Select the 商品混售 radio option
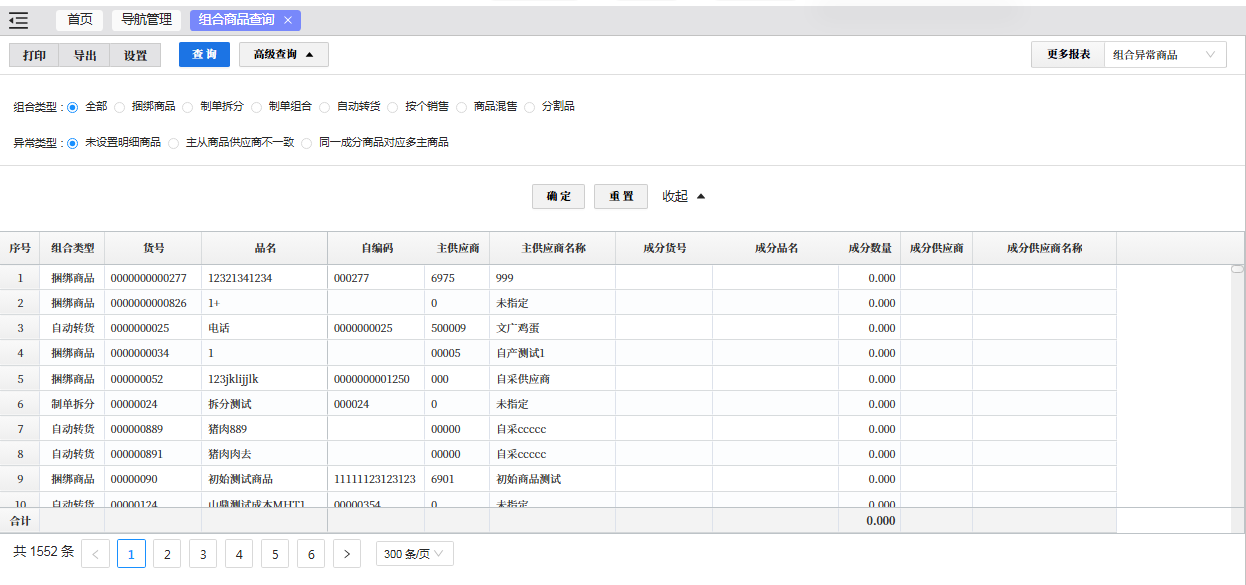Image resolution: width=1246 pixels, height=585 pixels. 462,106
